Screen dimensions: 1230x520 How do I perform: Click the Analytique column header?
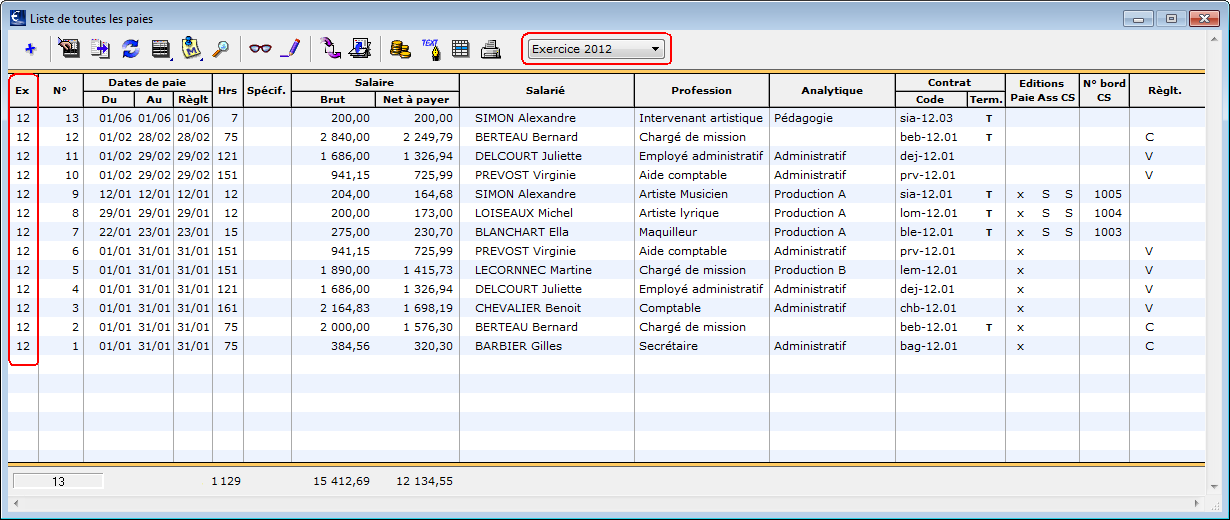(832, 91)
